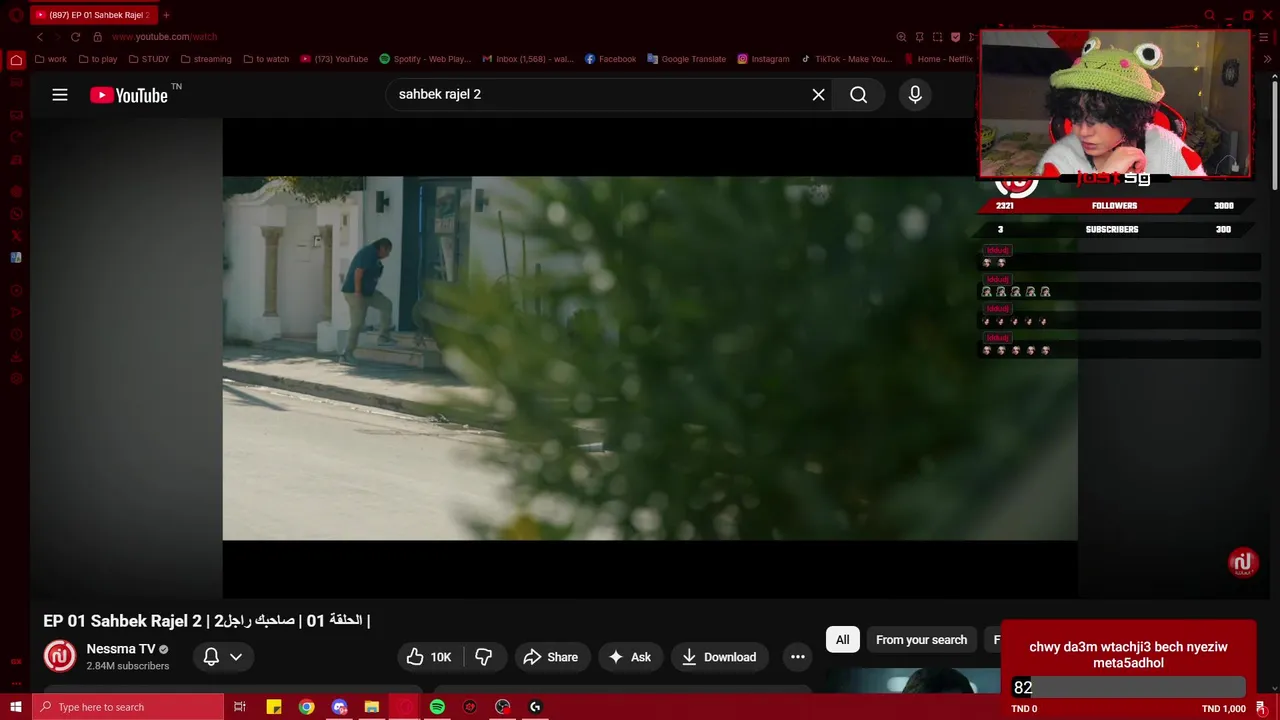The height and width of the screenshot is (720, 1280).
Task: Open the 'to play' bookmarks folder
Action: 98,59
